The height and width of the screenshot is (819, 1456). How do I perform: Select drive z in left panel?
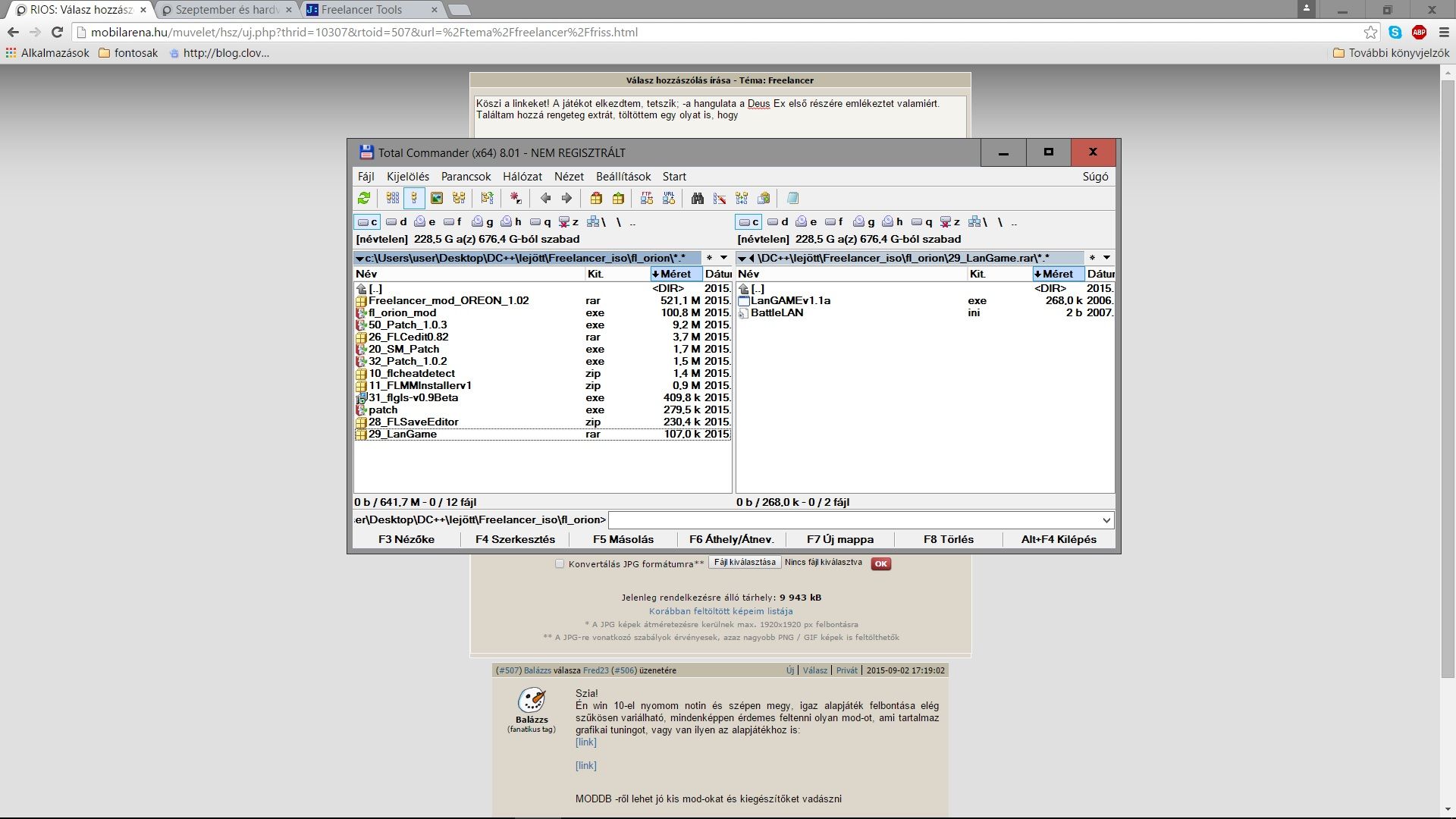pyautogui.click(x=569, y=221)
